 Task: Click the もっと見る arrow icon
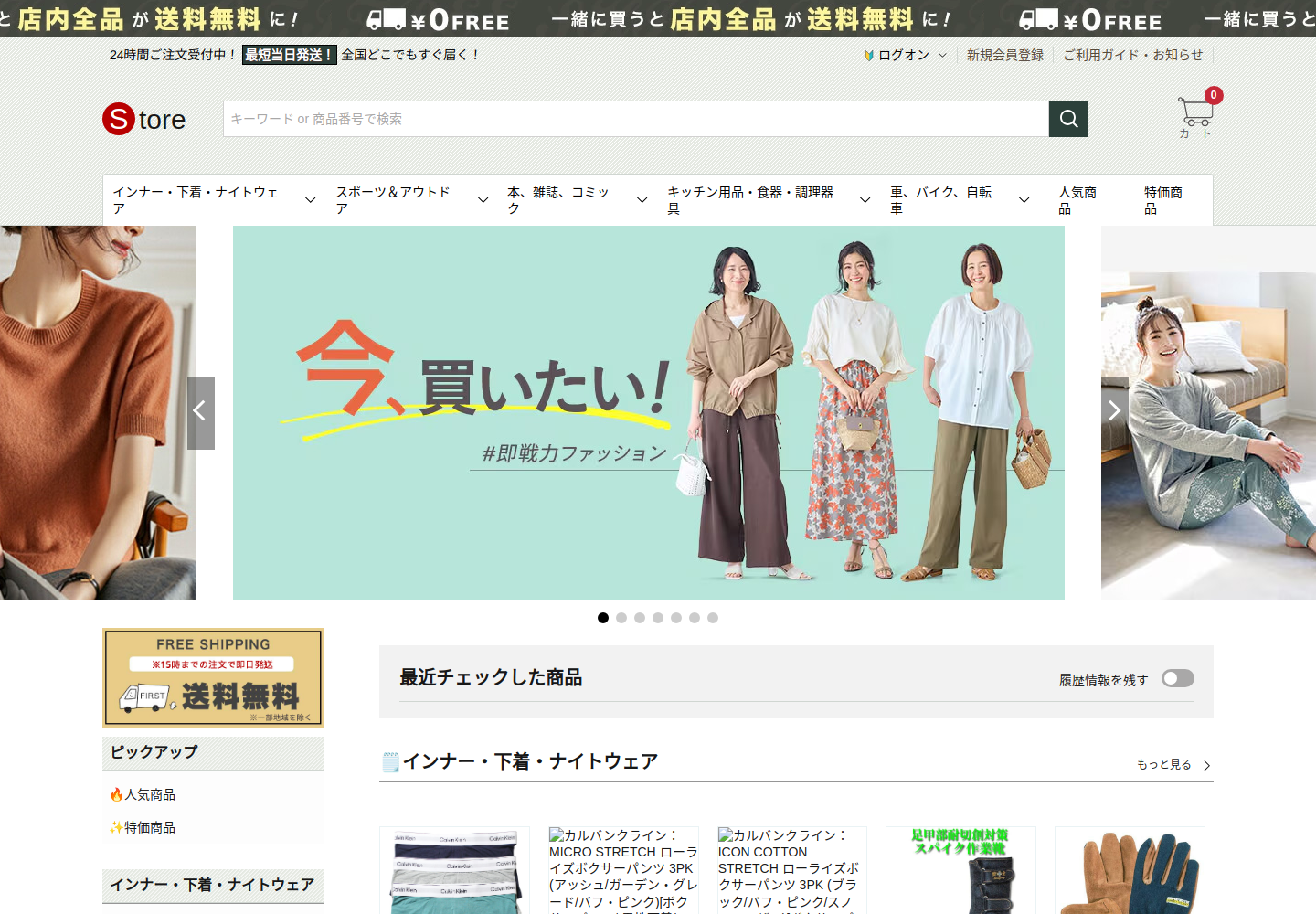pyautogui.click(x=1206, y=765)
